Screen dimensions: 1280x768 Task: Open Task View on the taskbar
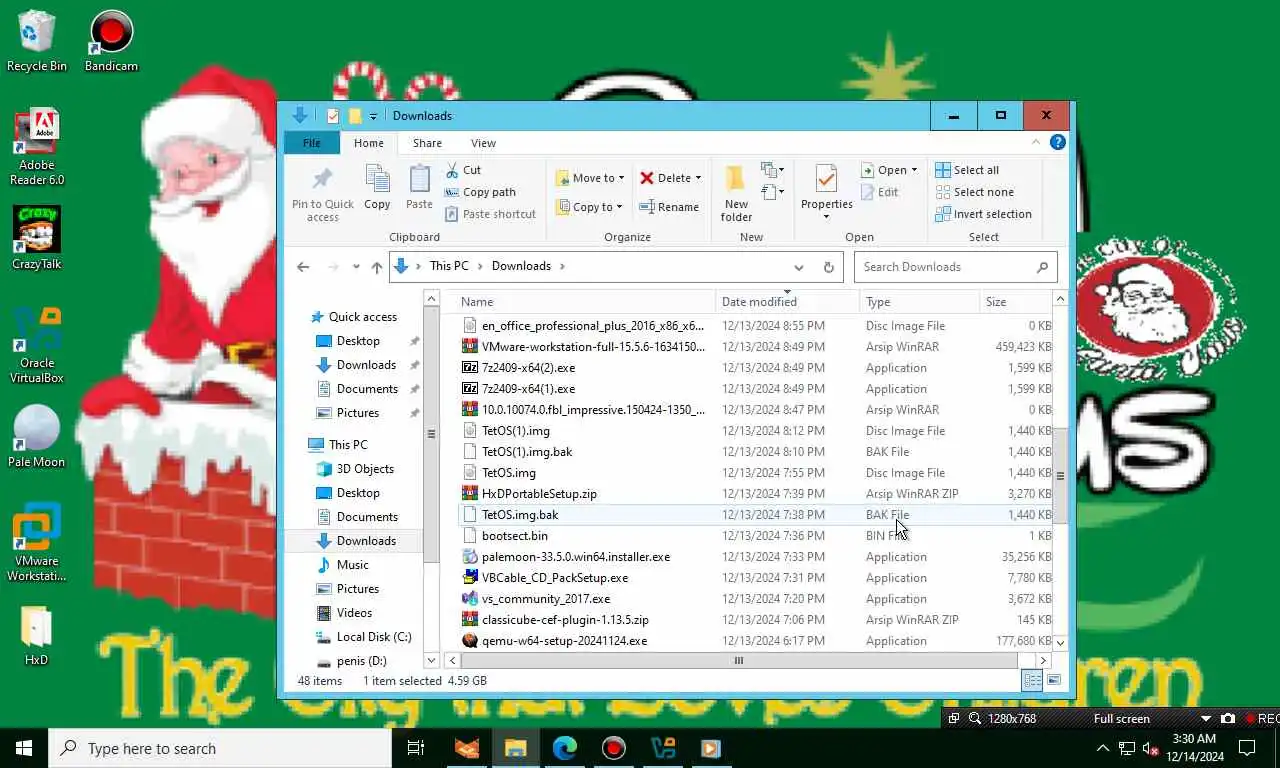416,748
